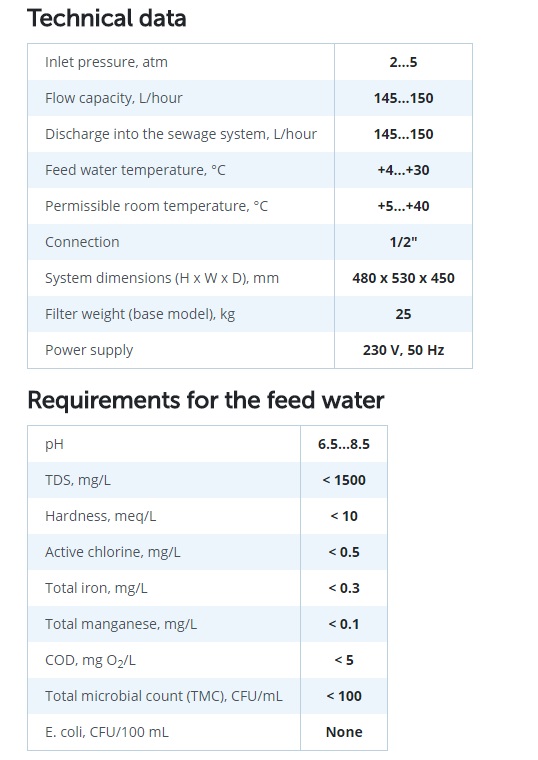Select the Active chlorine, mg/L label

(112, 552)
